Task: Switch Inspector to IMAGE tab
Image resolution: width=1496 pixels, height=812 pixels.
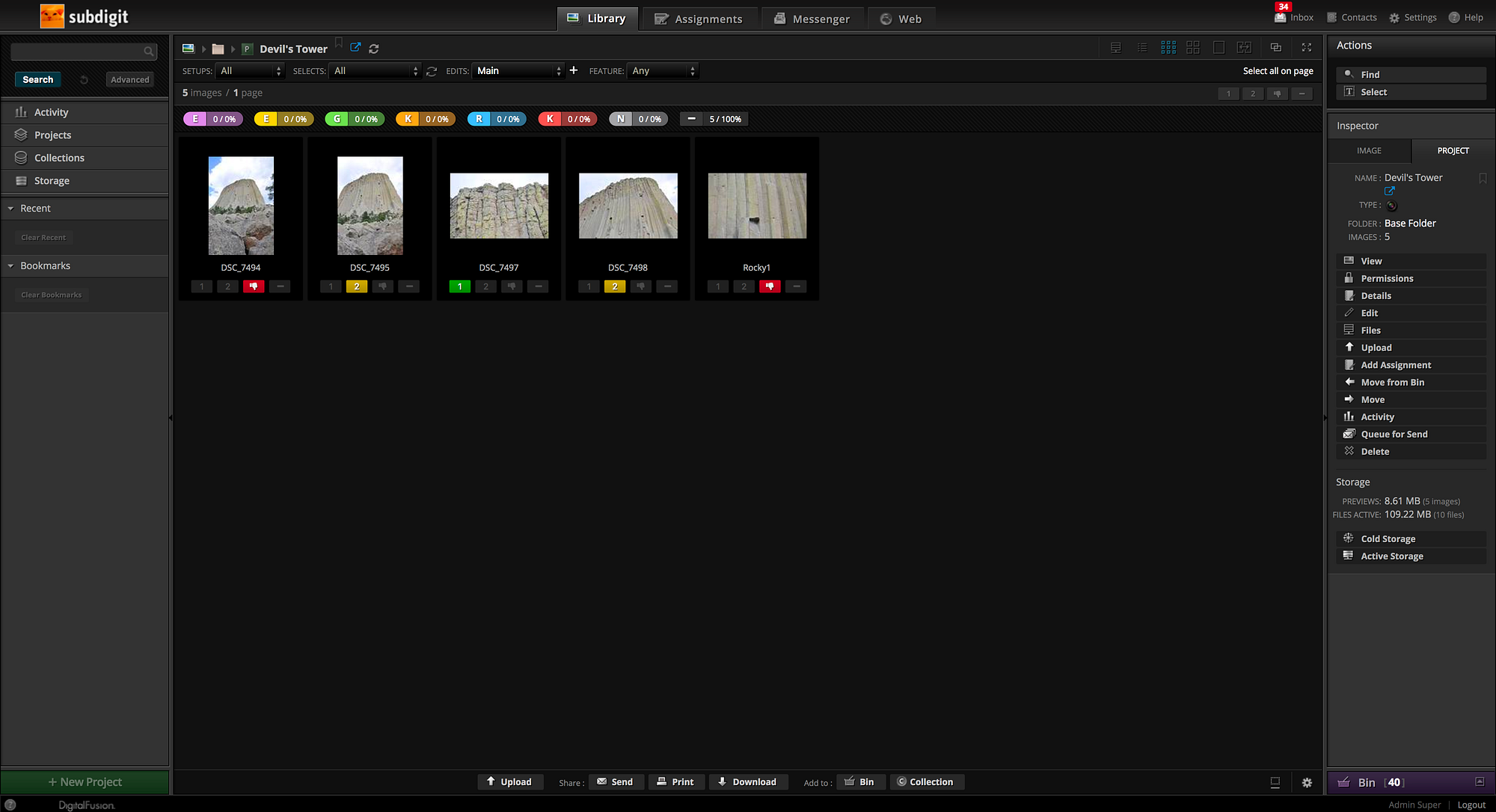Action: coord(1369,150)
